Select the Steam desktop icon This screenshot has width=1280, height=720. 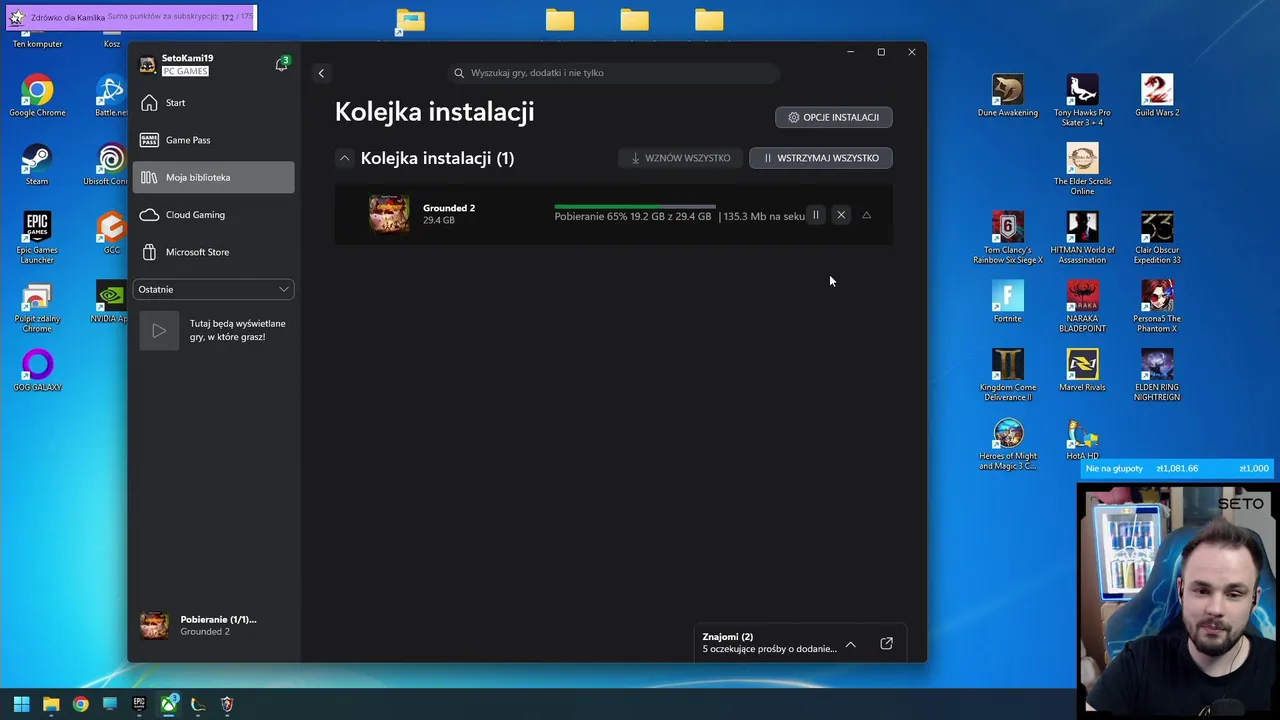click(37, 165)
